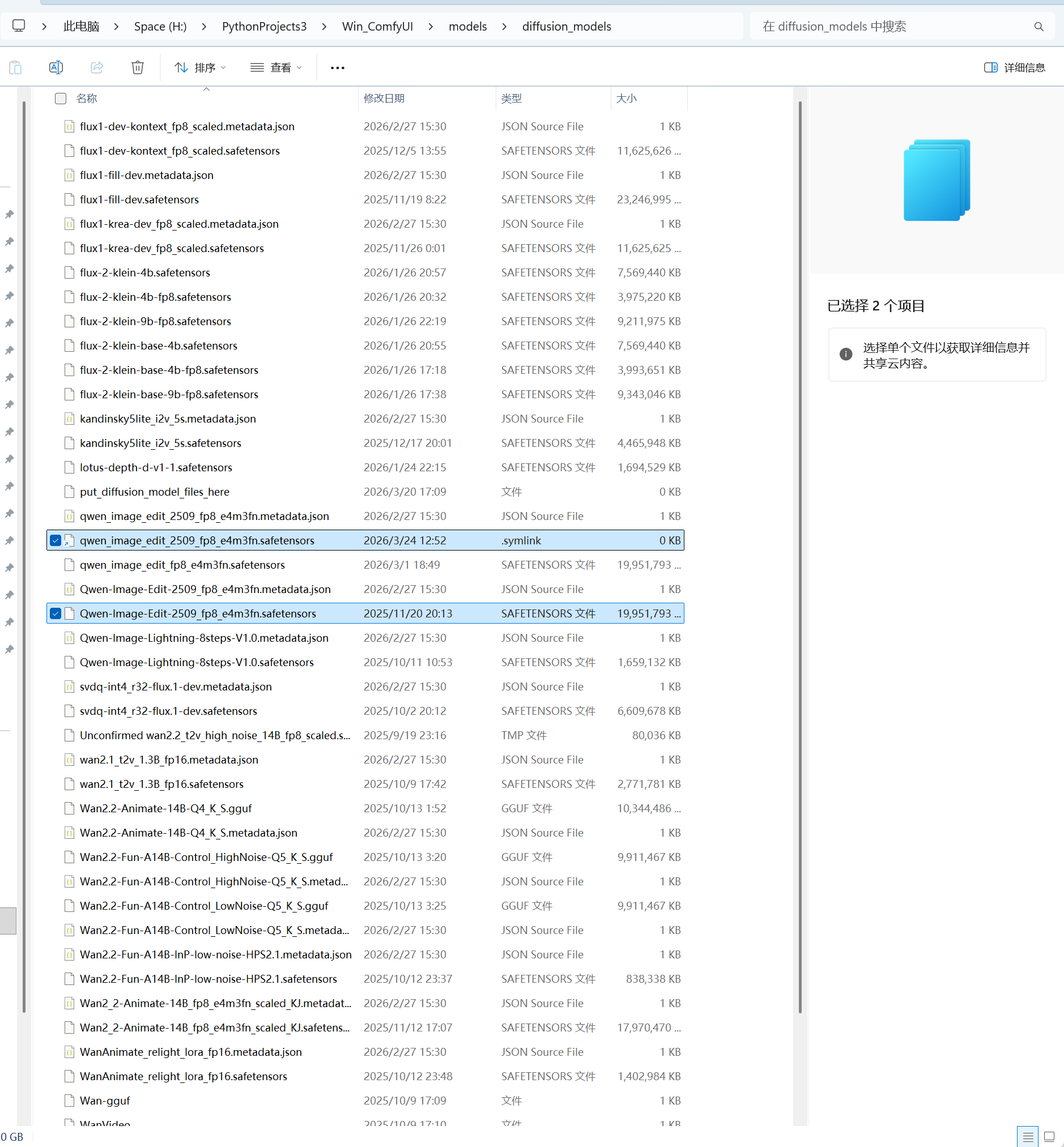1064x1147 pixels.
Task: Click the search magnifier icon
Action: click(x=1039, y=27)
